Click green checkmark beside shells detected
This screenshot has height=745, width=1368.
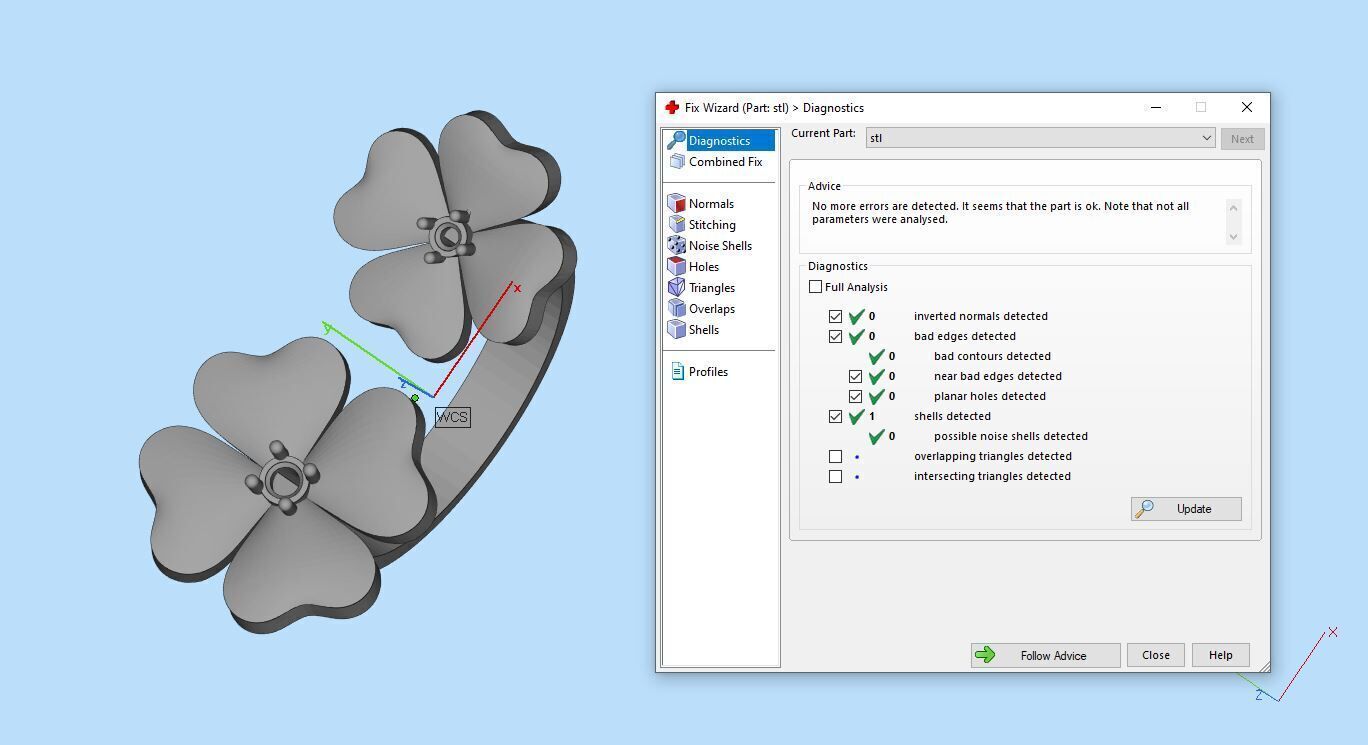(x=856, y=416)
